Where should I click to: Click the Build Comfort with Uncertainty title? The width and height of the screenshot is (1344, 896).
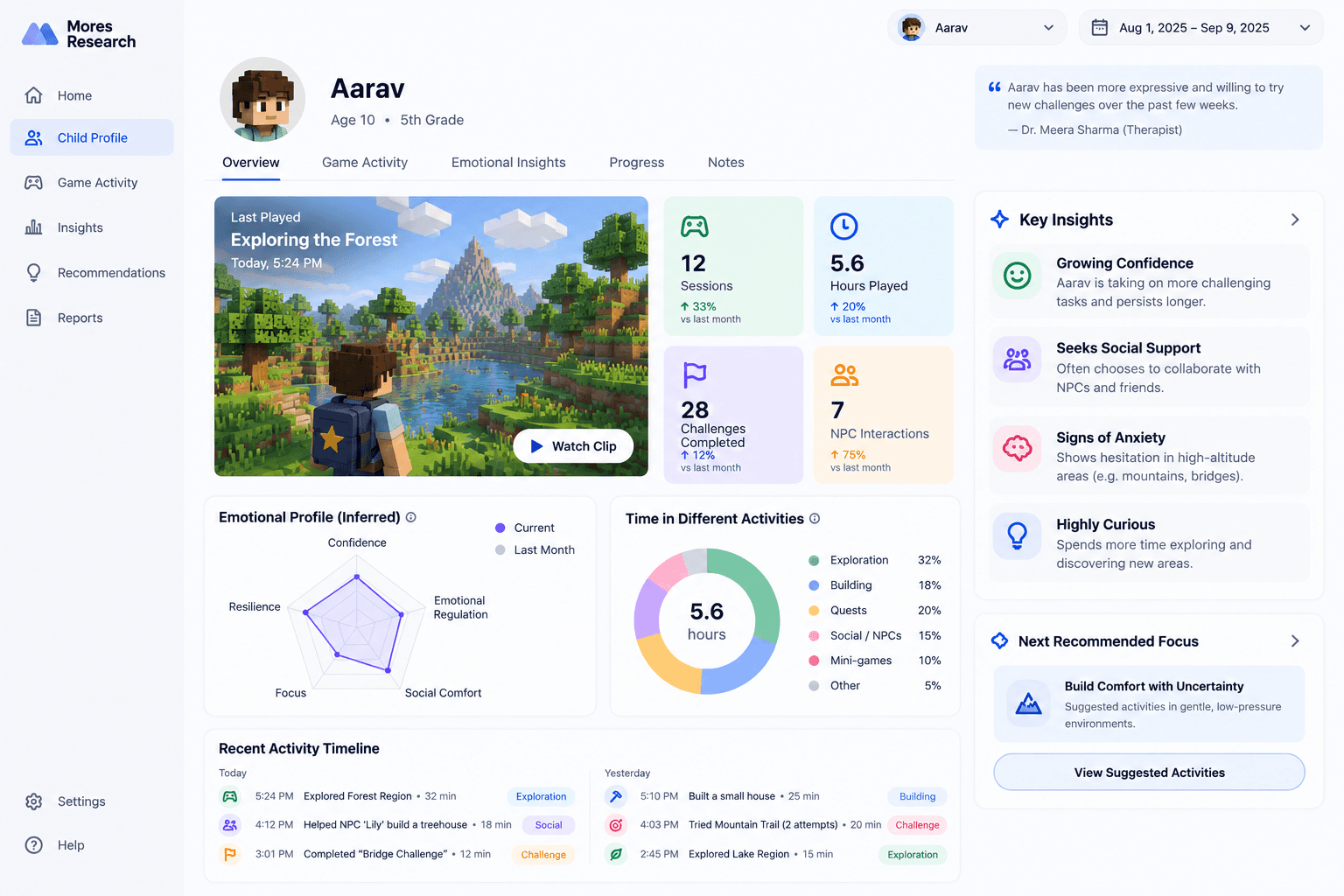tap(1154, 686)
